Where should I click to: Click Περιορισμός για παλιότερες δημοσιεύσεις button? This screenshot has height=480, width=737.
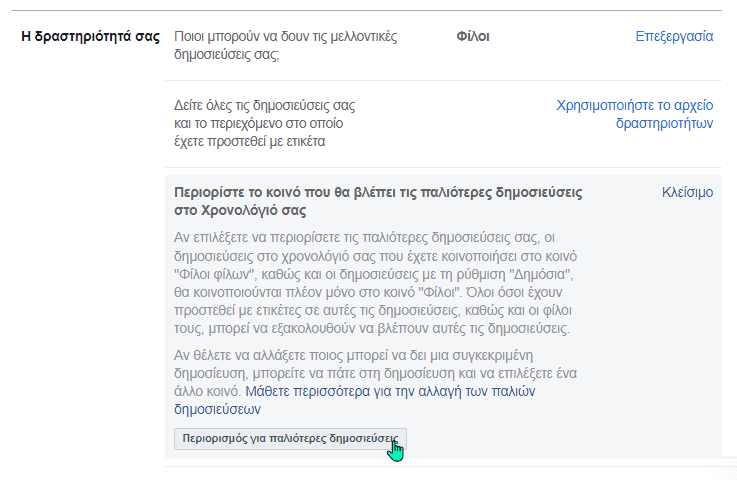click(290, 439)
